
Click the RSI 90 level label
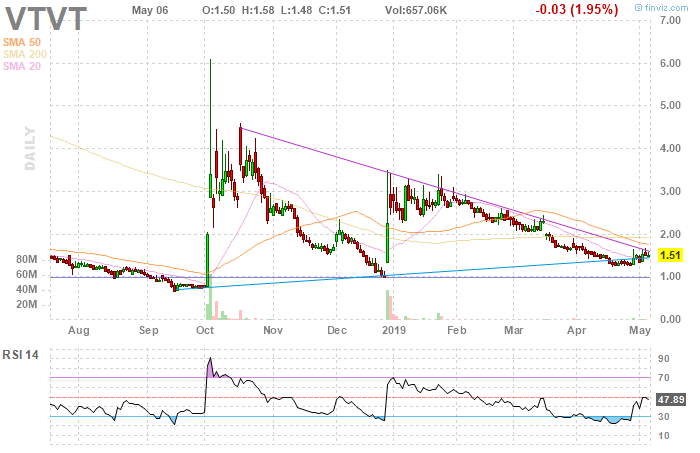coord(664,359)
